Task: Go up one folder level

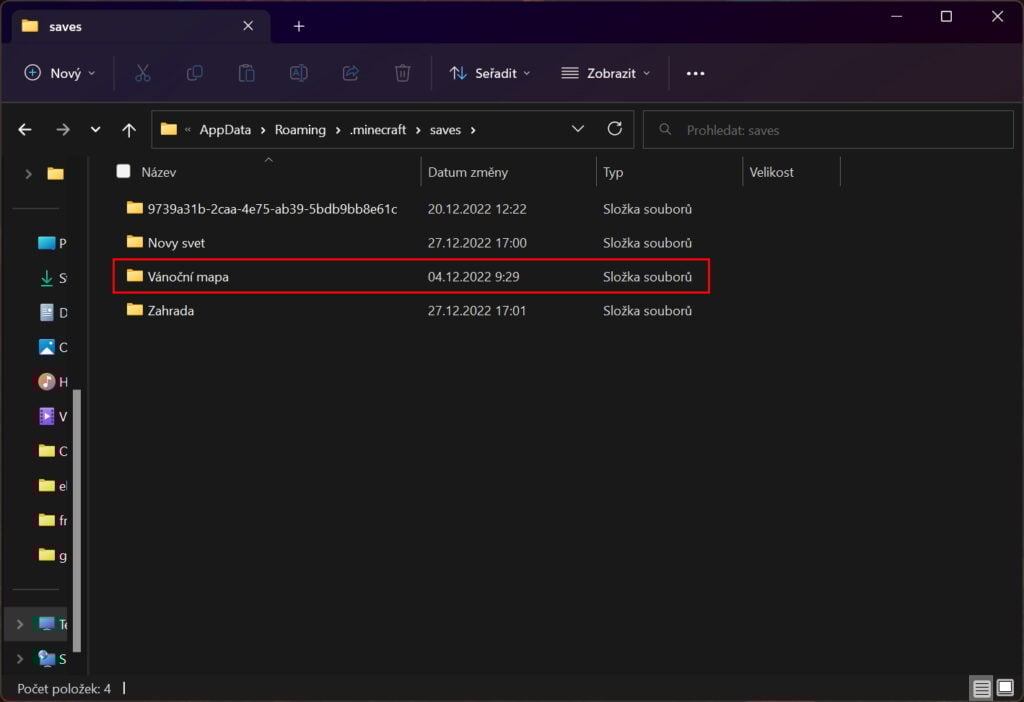Action: click(128, 130)
